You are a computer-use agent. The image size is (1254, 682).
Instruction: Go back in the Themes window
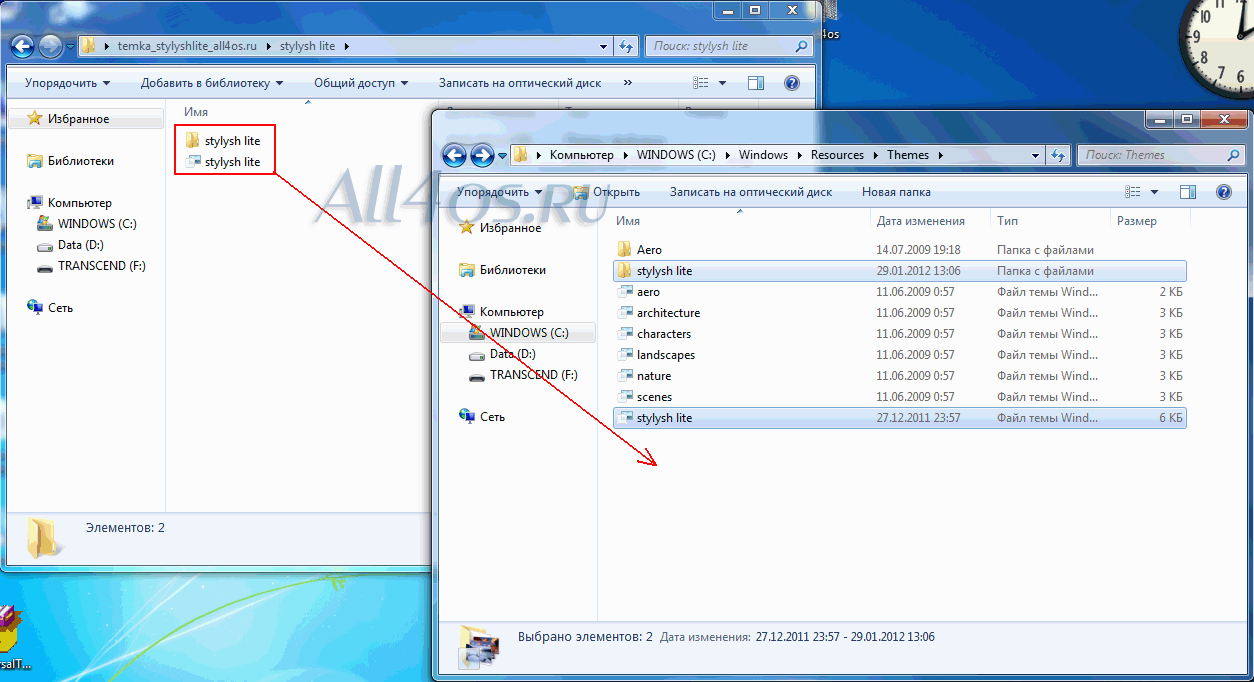point(454,155)
